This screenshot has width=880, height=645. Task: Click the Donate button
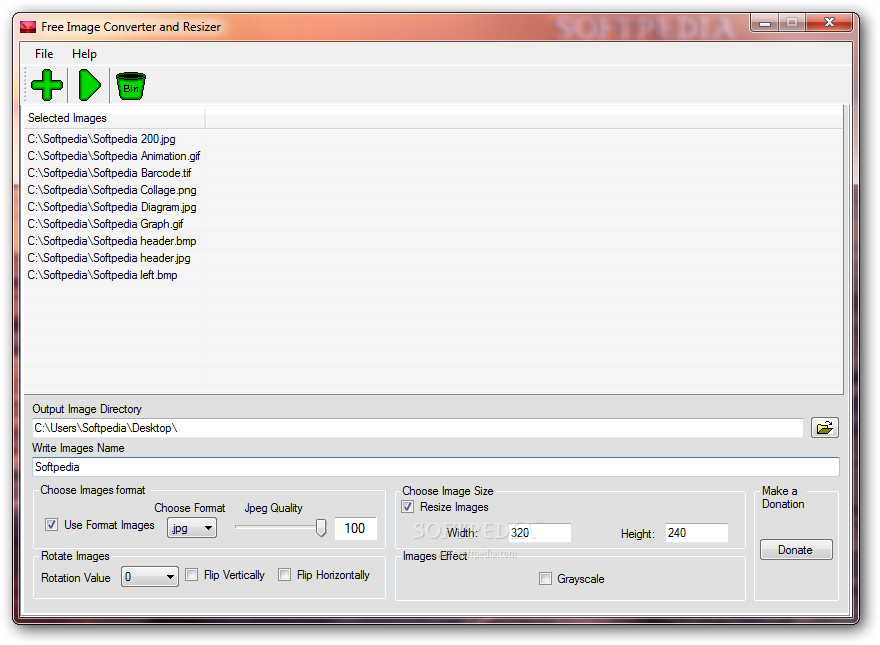[795, 550]
